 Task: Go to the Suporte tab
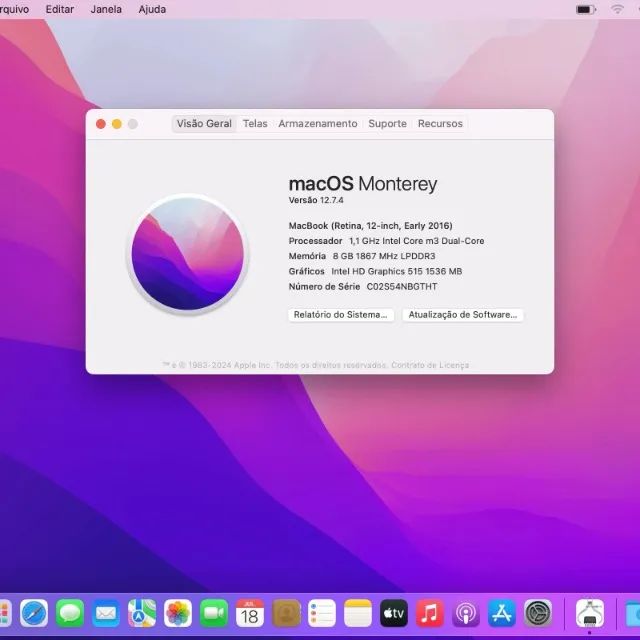pos(387,124)
